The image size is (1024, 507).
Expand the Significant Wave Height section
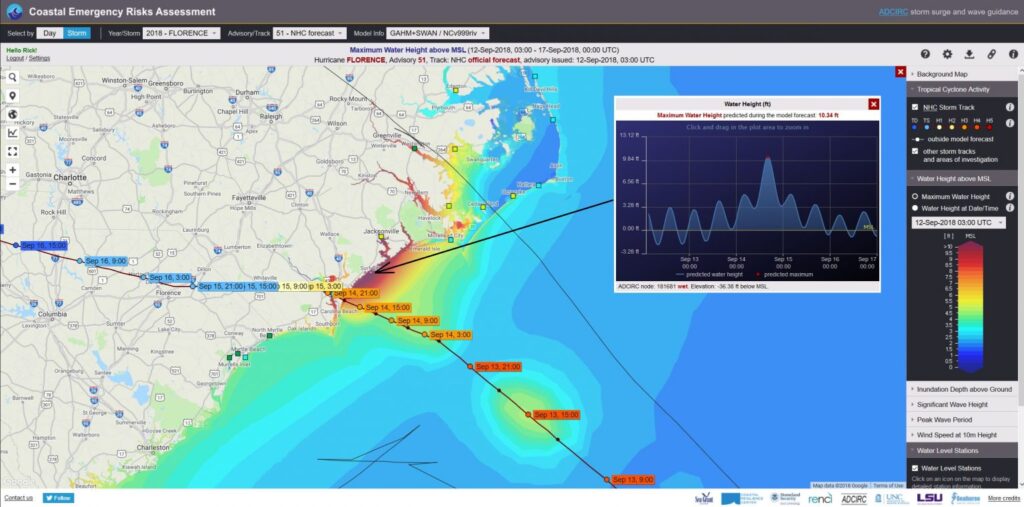[x=961, y=404]
